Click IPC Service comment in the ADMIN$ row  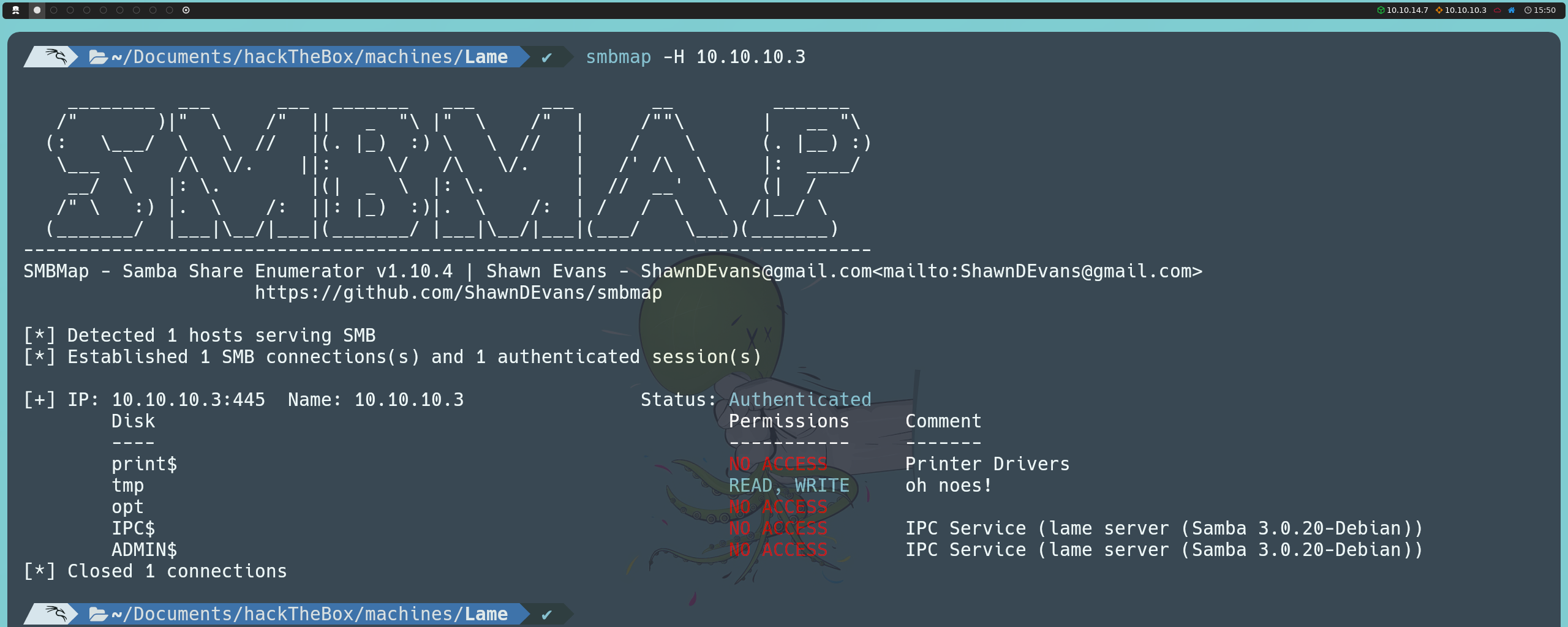(x=1164, y=550)
